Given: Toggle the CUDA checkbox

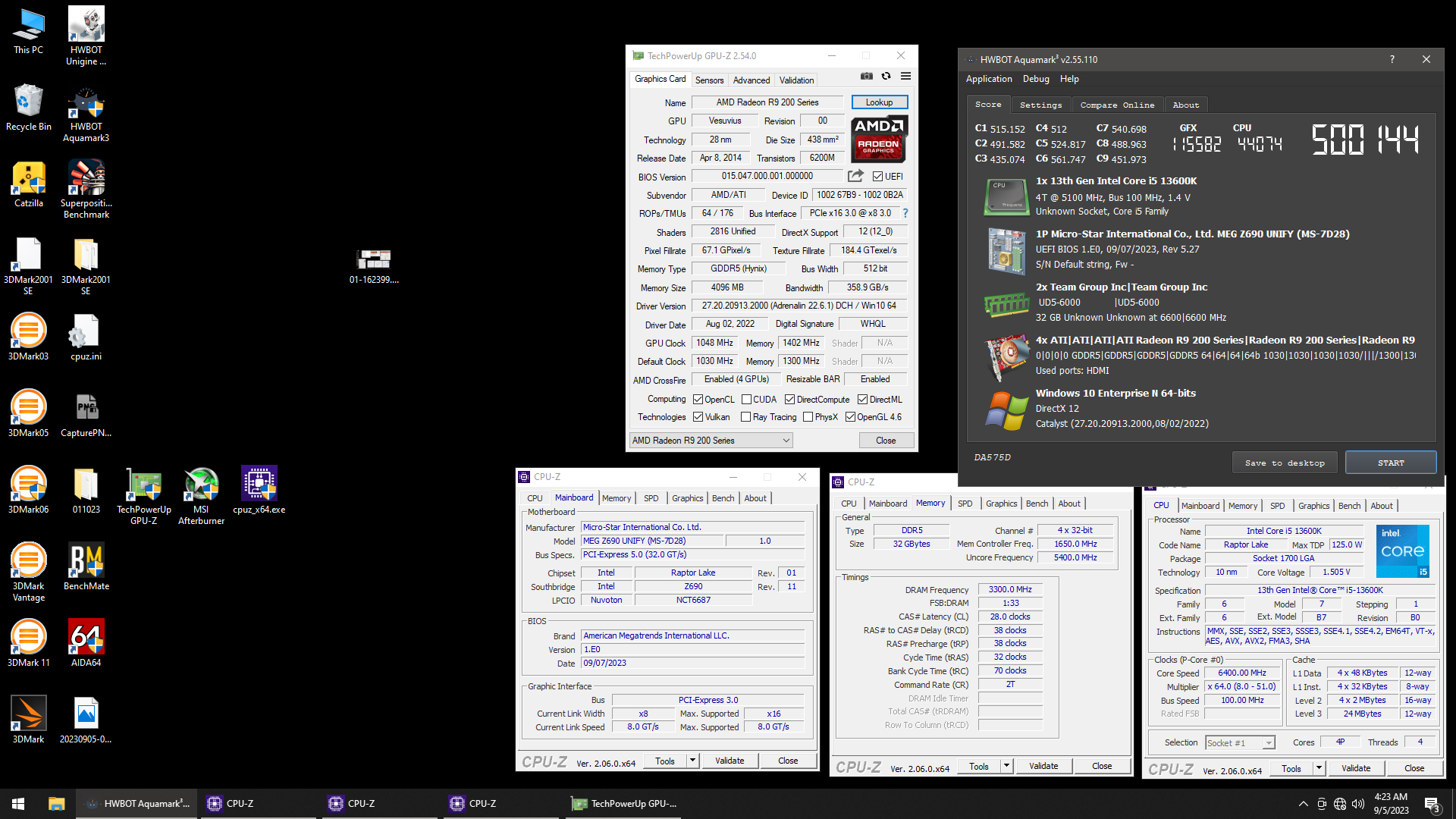Looking at the screenshot, I should (x=746, y=399).
